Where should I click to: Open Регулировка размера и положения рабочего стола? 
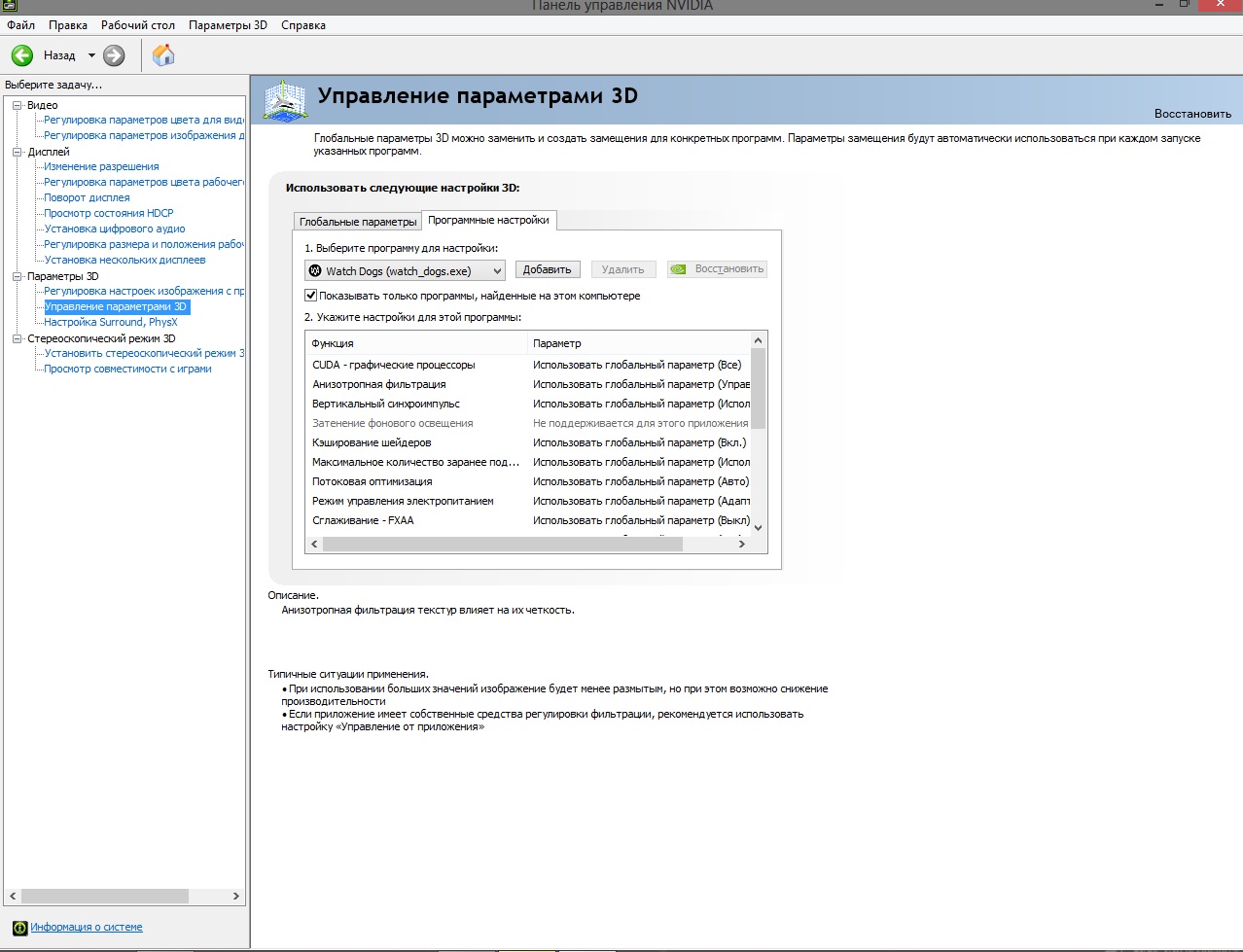[x=144, y=245]
